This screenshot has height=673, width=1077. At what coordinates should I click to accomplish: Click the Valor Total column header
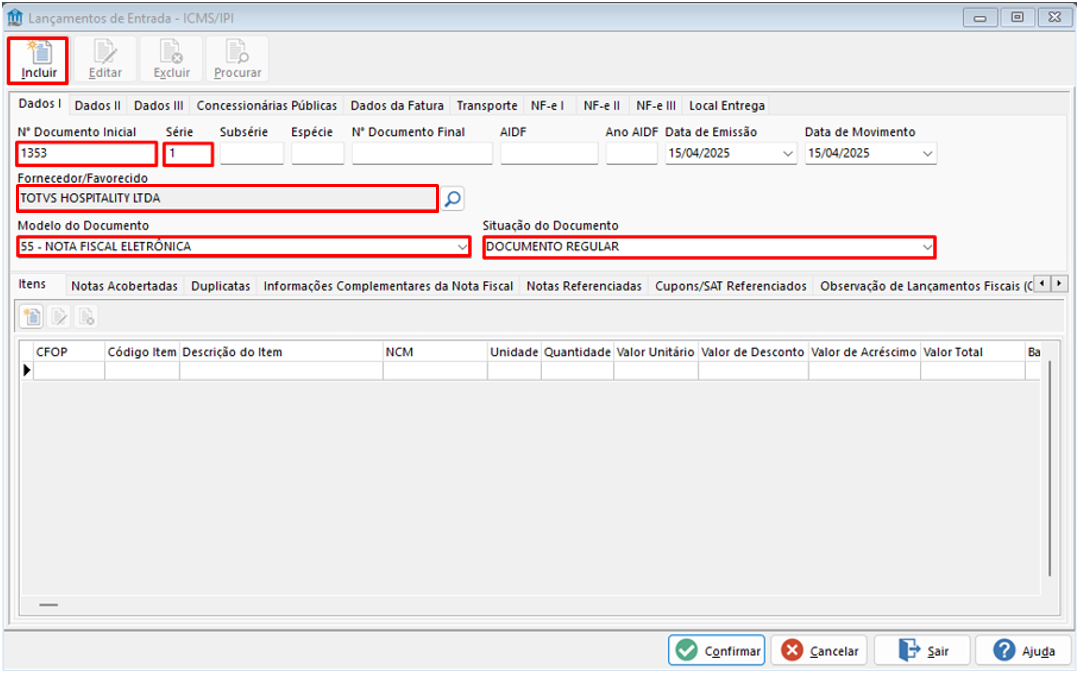pyautogui.click(x=972, y=352)
